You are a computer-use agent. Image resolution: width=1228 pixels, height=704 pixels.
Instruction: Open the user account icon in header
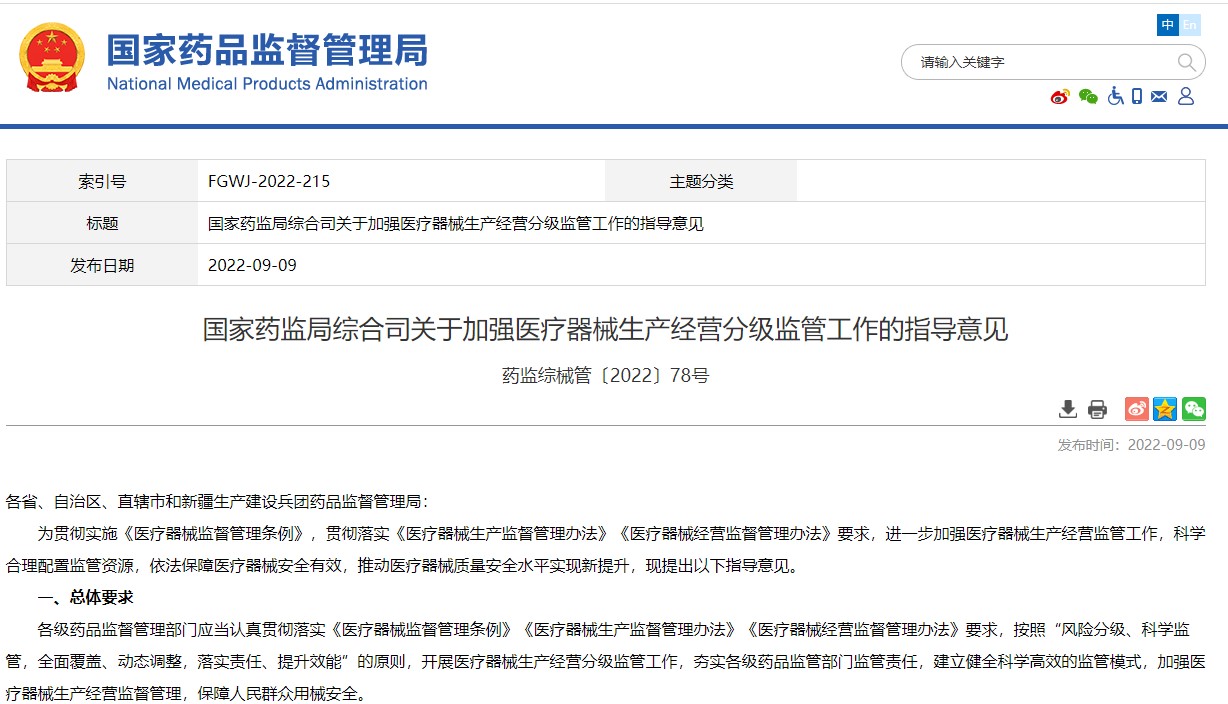[1186, 97]
